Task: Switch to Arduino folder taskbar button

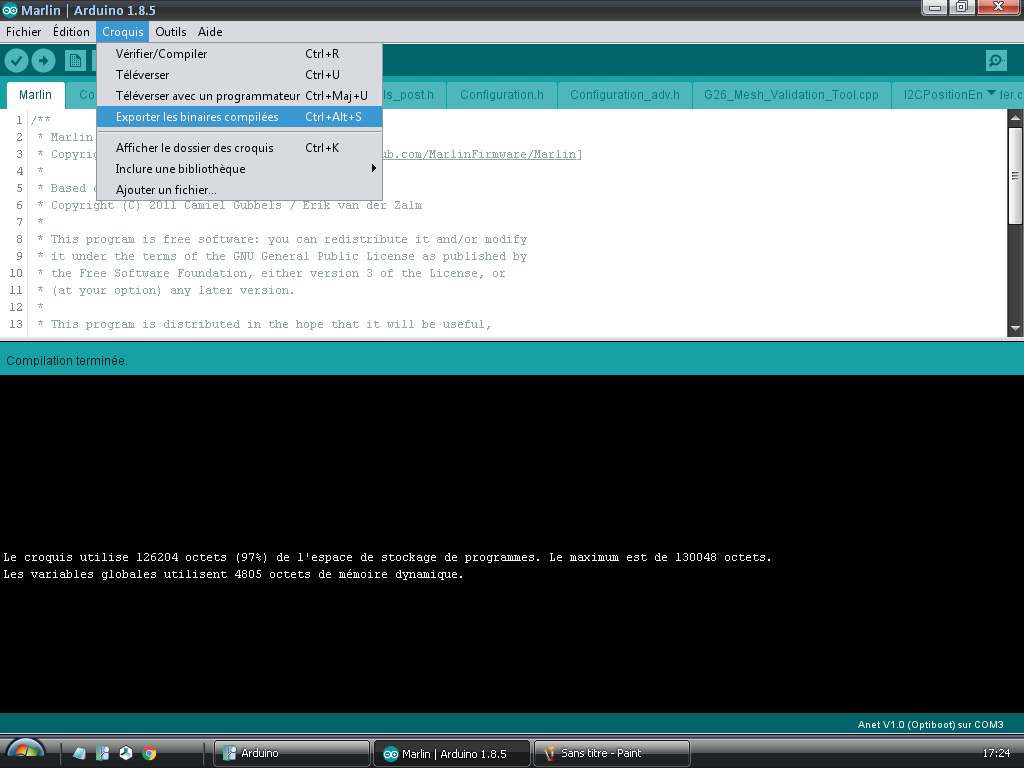Action: tap(292, 753)
